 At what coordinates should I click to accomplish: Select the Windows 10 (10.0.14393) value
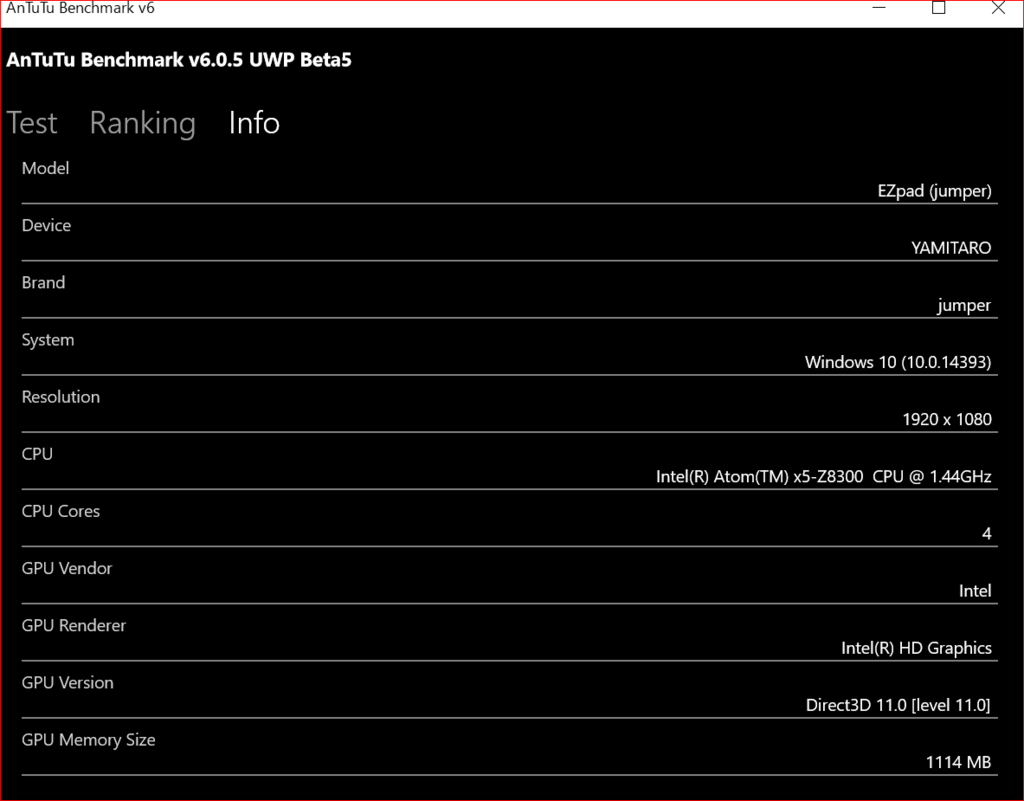[898, 362]
